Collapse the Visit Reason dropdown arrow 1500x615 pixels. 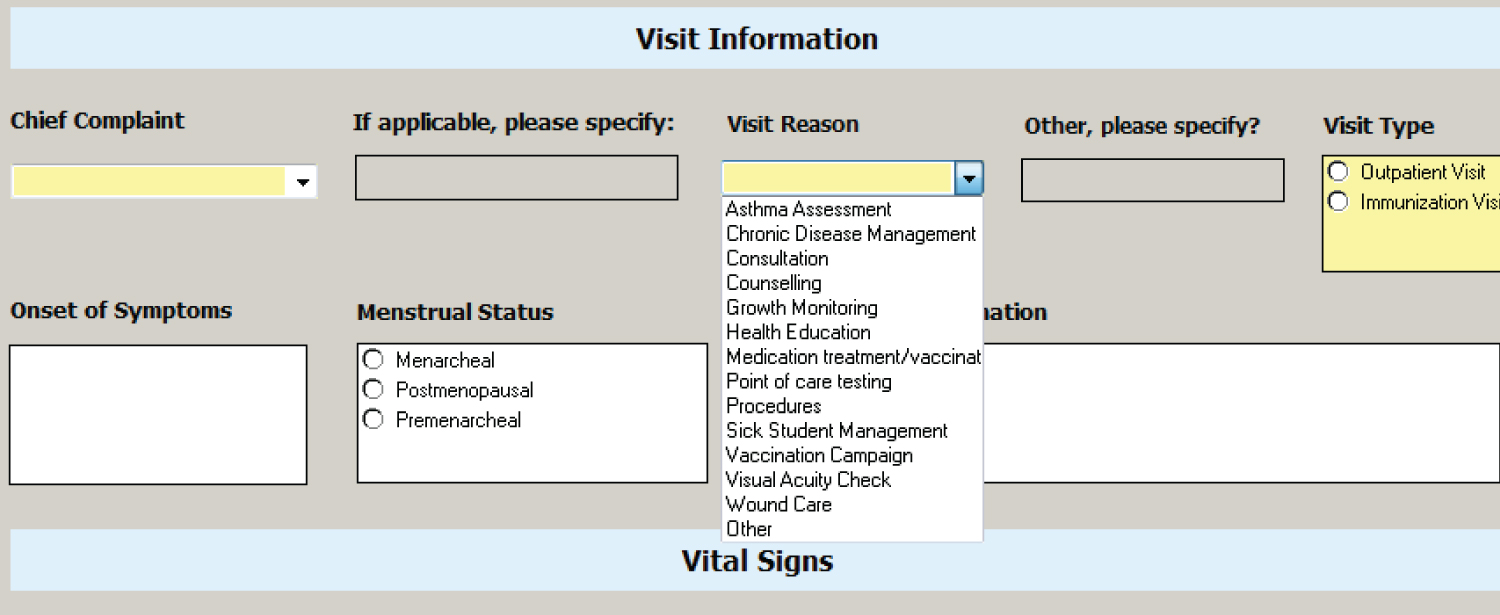point(969,180)
